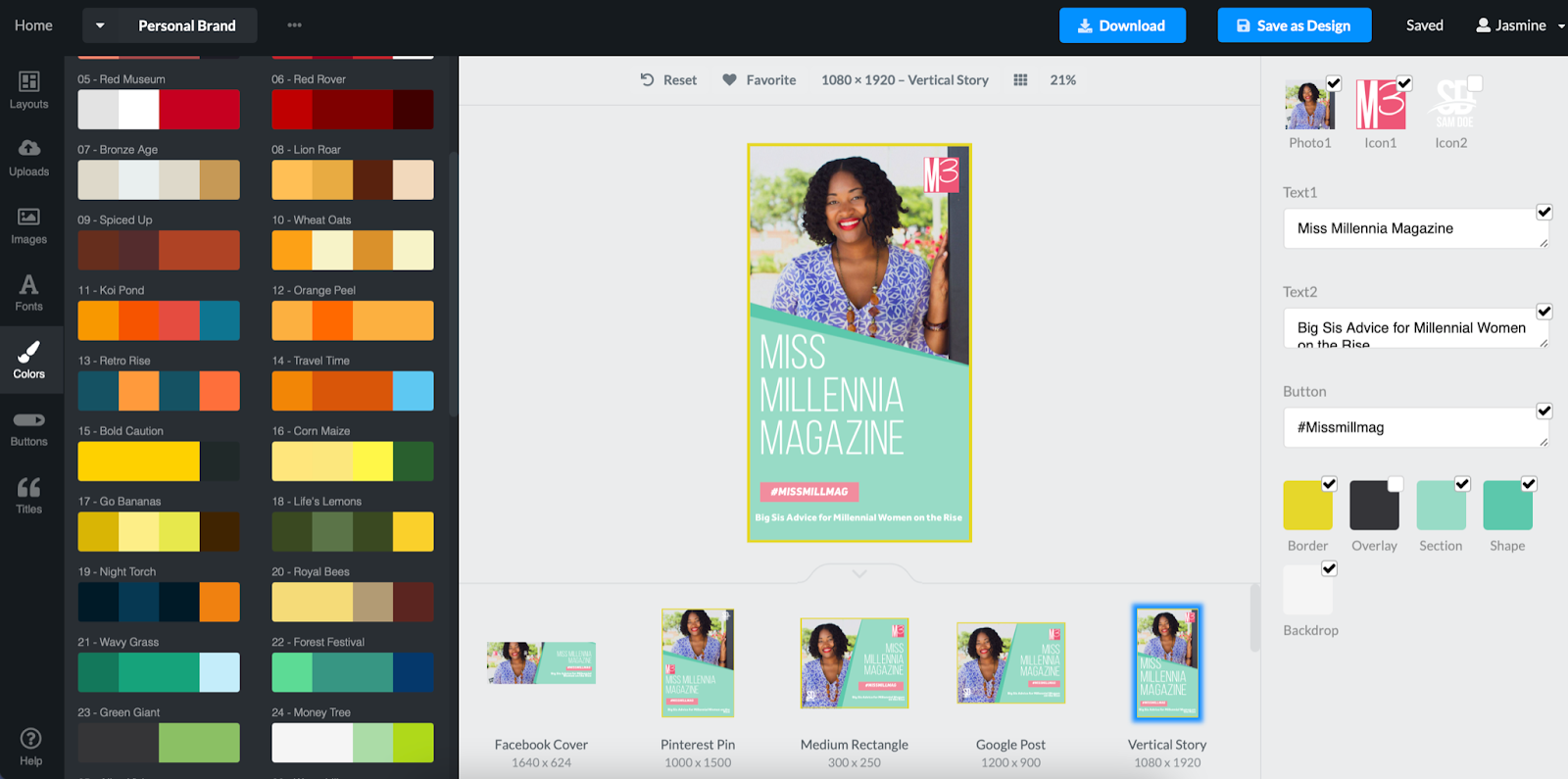
Task: Collapse the size previews panel chevron
Action: pos(859,573)
